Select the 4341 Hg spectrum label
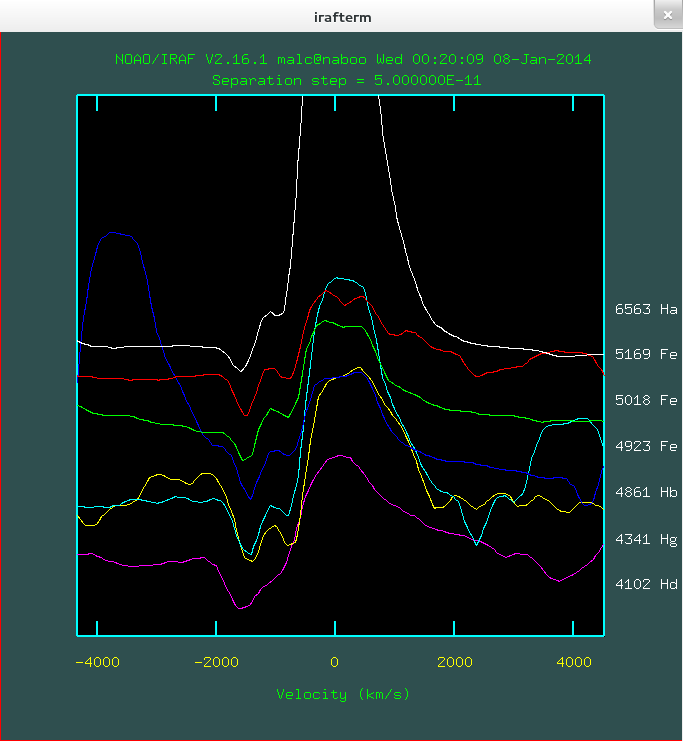 pyautogui.click(x=646, y=539)
